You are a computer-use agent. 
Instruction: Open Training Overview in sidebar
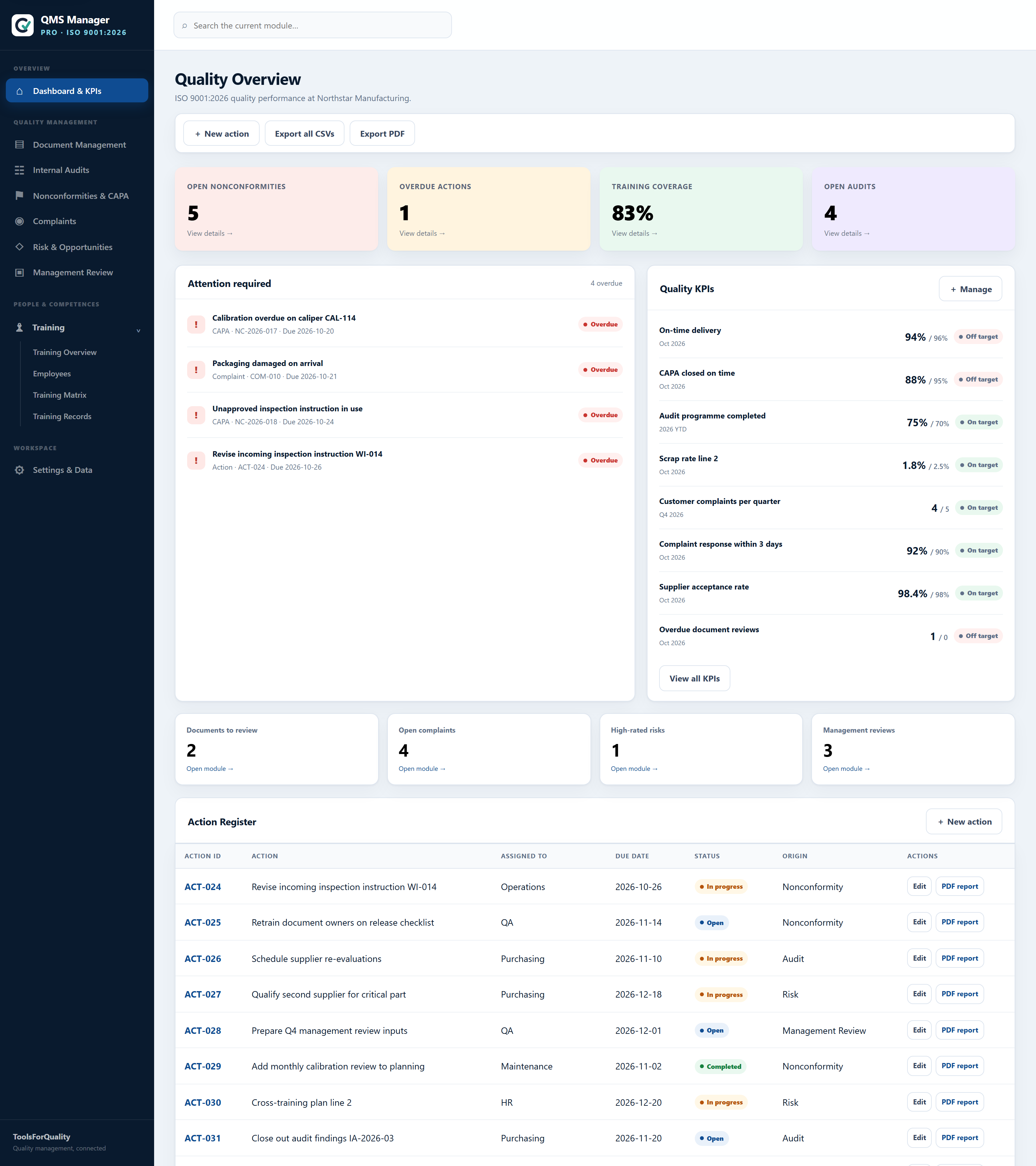pyautogui.click(x=64, y=352)
